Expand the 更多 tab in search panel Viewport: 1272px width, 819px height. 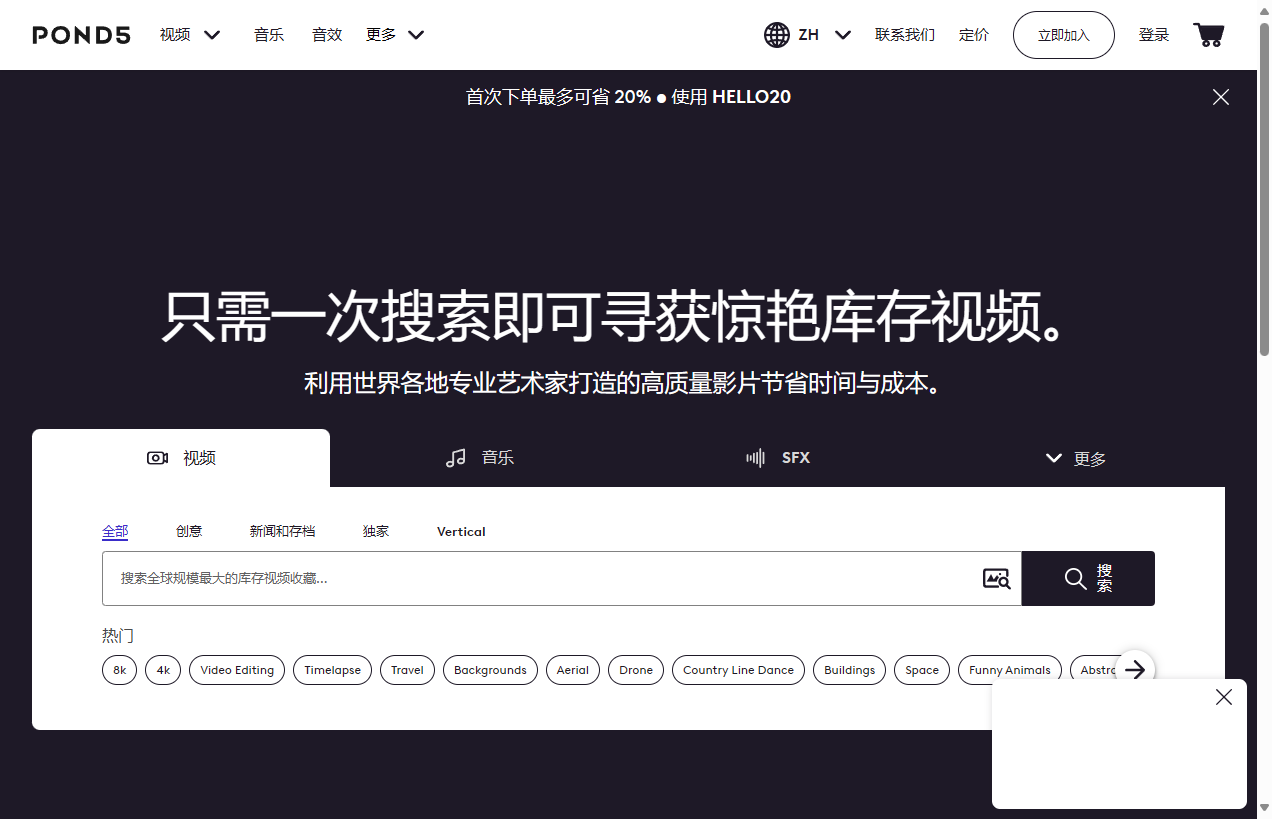[x=1076, y=458]
